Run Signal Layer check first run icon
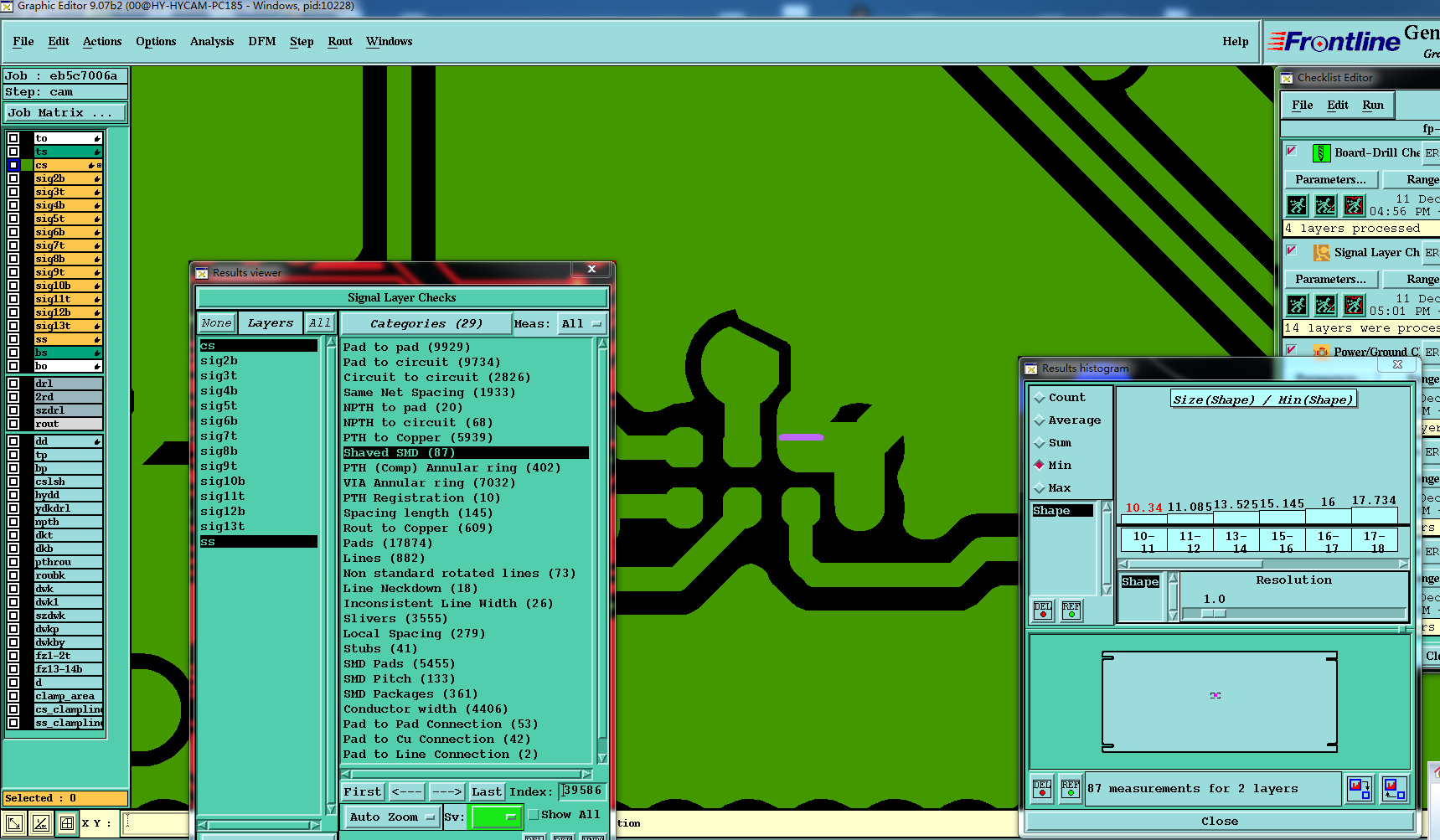The width and height of the screenshot is (1440, 840). click(x=1297, y=305)
